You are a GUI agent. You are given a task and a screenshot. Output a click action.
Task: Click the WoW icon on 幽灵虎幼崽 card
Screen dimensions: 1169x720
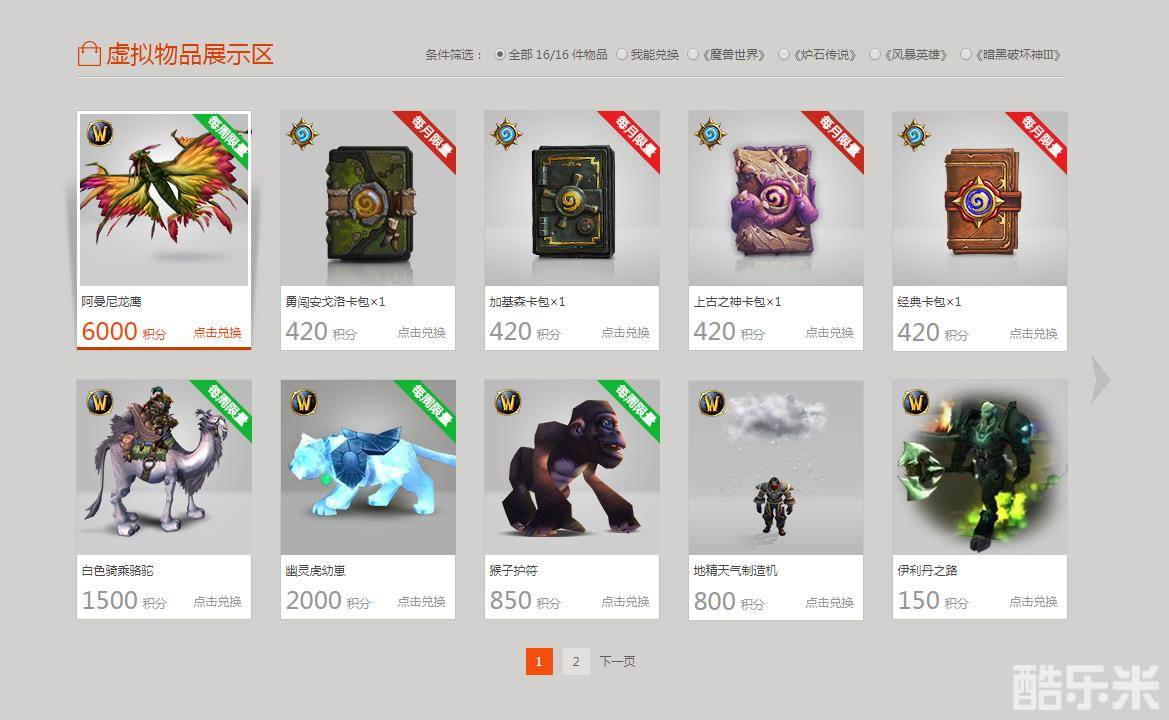pyautogui.click(x=303, y=402)
